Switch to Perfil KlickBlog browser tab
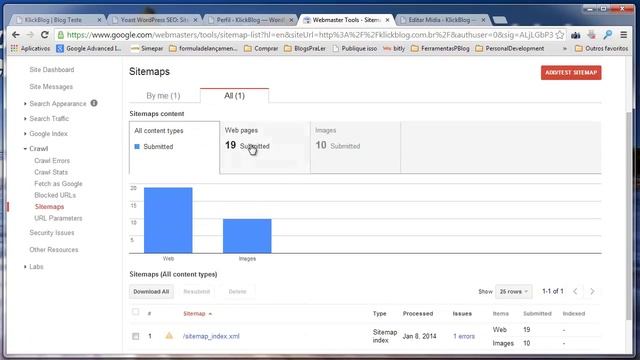 (x=250, y=20)
